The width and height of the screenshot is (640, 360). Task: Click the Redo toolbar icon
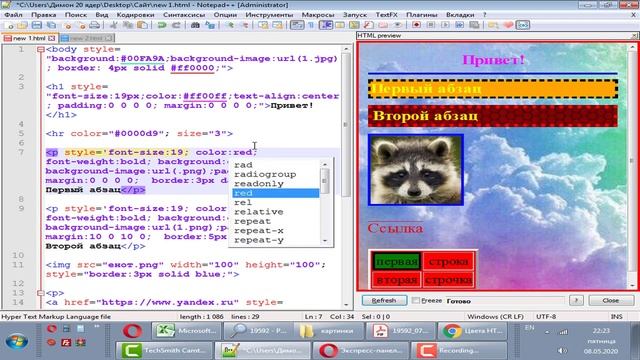point(176,25)
